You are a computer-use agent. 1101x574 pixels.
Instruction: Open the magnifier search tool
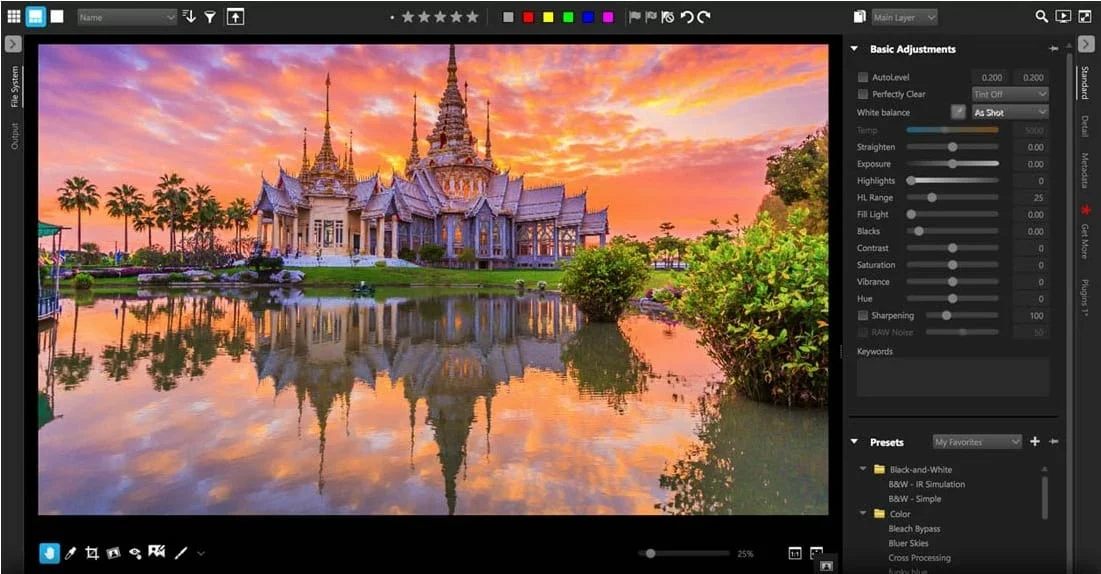click(x=1042, y=16)
